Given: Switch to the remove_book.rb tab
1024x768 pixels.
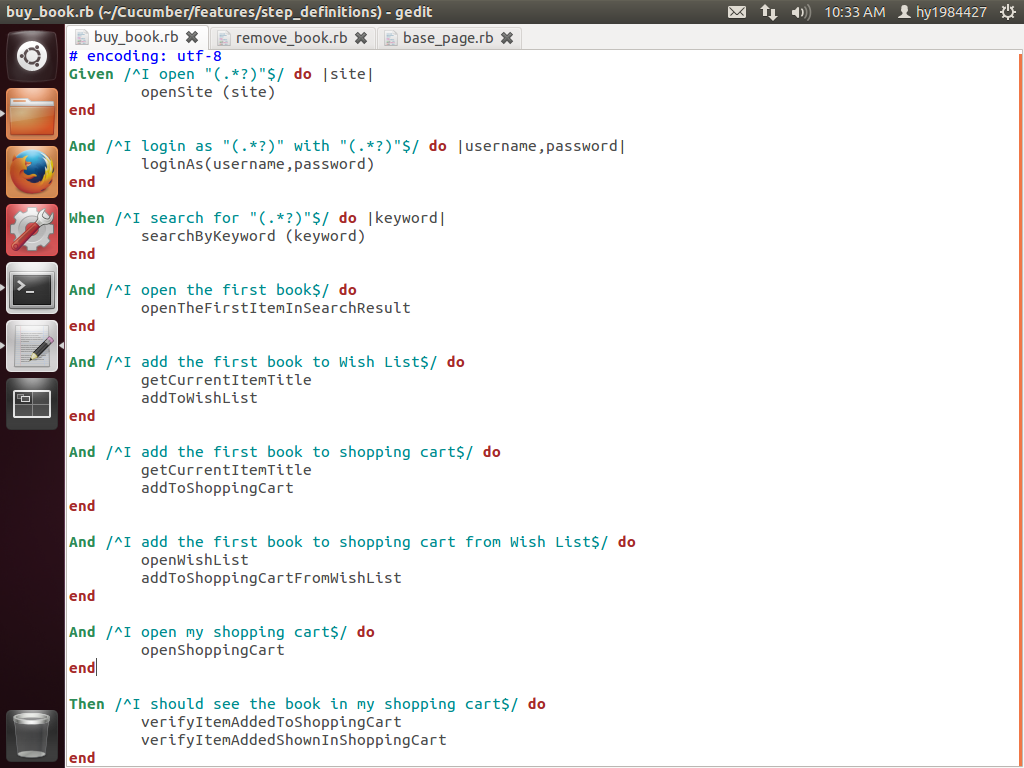Looking at the screenshot, I should coord(291,38).
